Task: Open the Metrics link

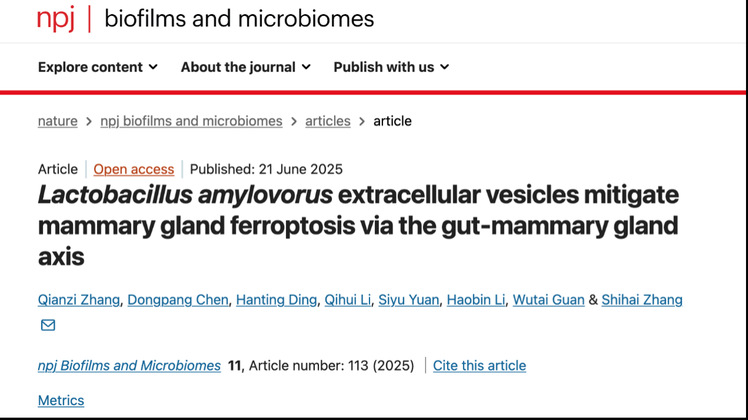Action: [61, 401]
